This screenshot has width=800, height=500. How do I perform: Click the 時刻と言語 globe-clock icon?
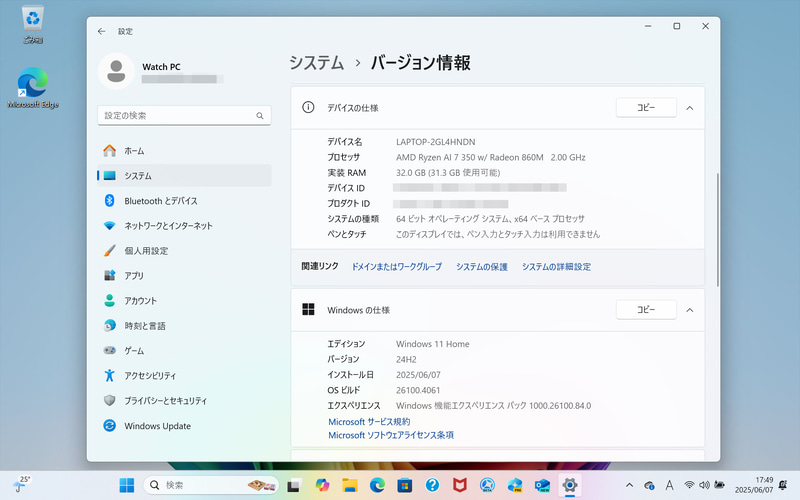pyautogui.click(x=109, y=326)
